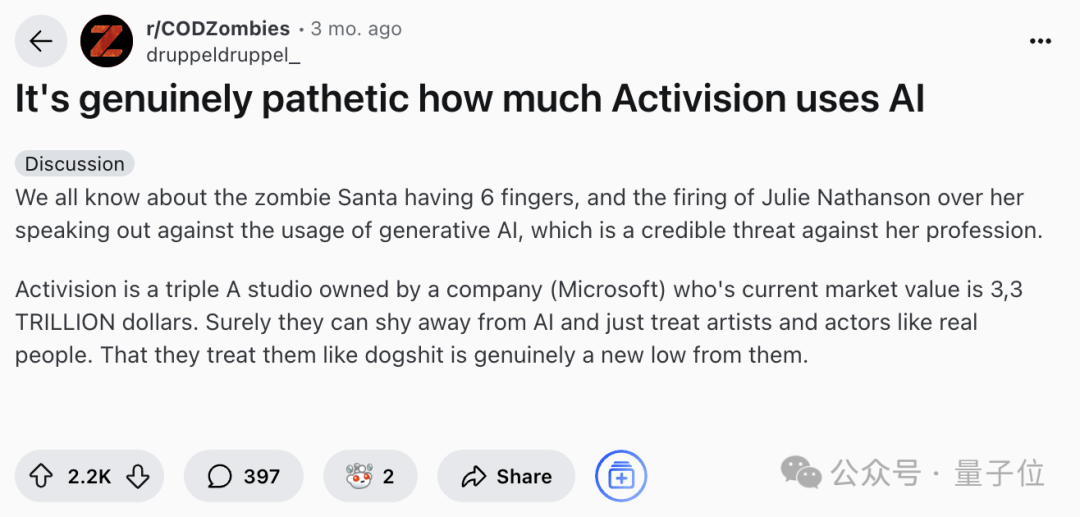Open the 397 comments section
The height and width of the screenshot is (517, 1080).
pos(244,476)
